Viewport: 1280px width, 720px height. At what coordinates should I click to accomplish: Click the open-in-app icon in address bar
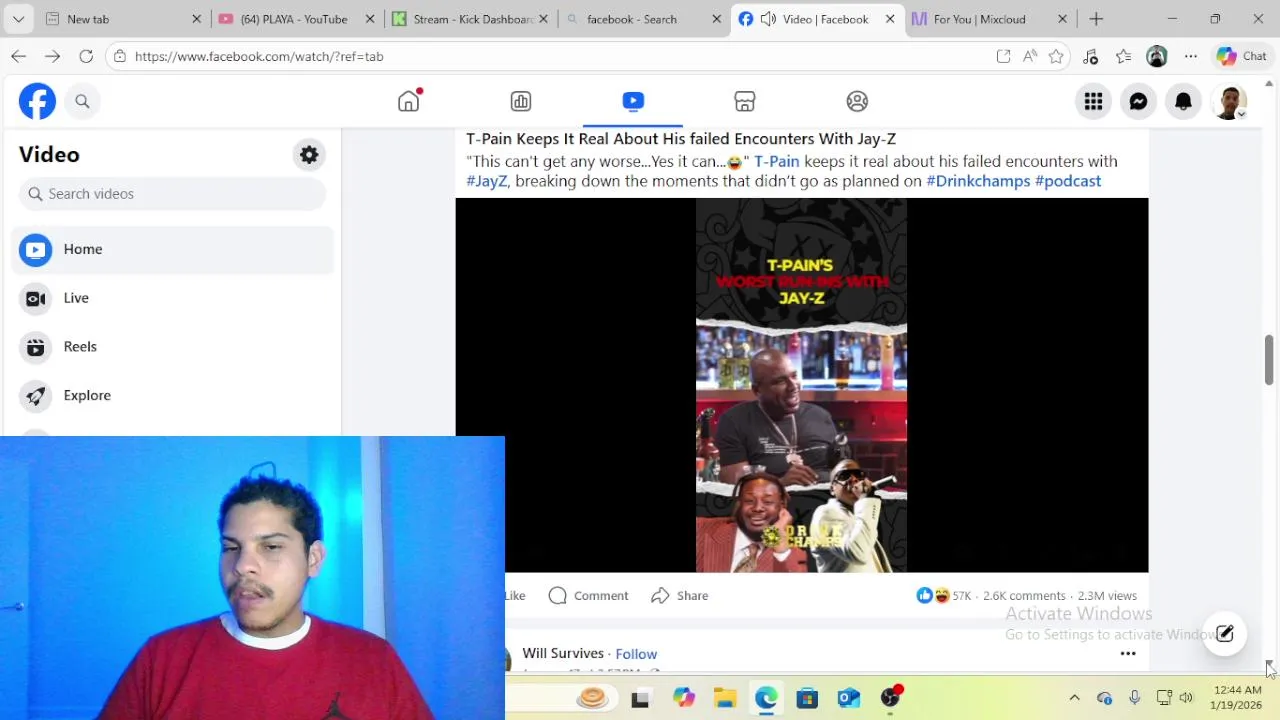(1003, 56)
